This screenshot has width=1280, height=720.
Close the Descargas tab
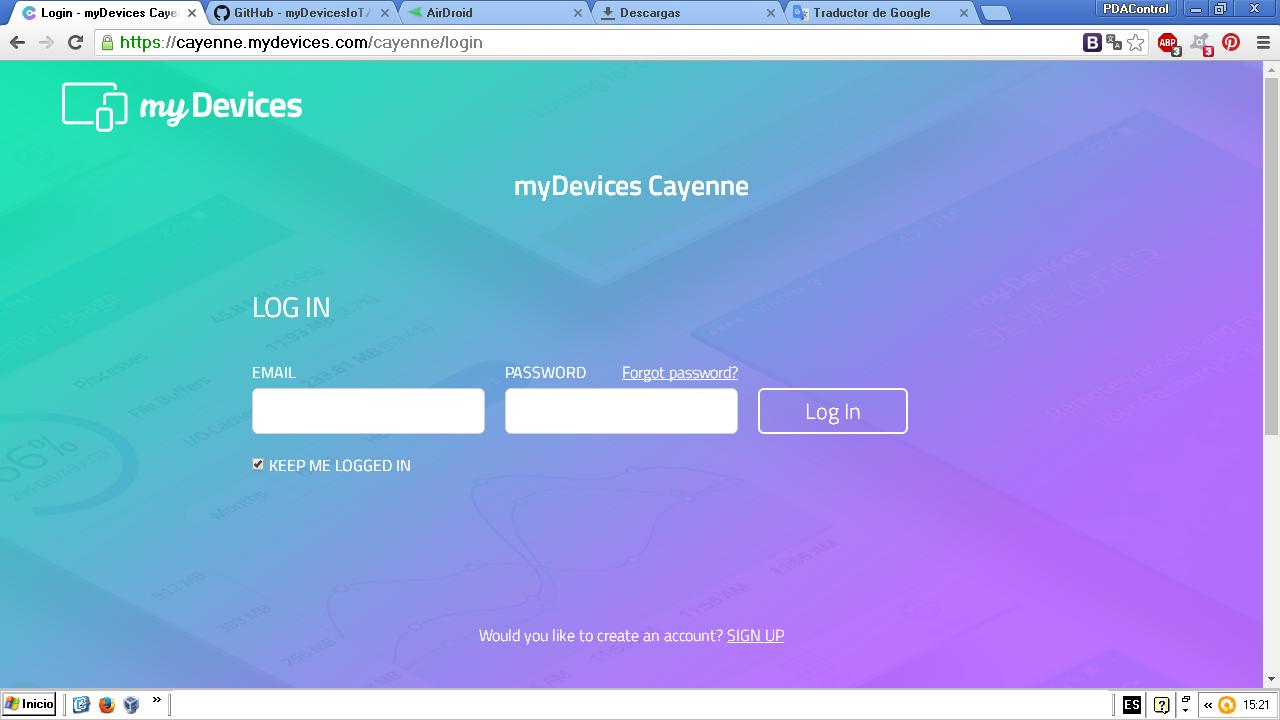pyautogui.click(x=771, y=13)
